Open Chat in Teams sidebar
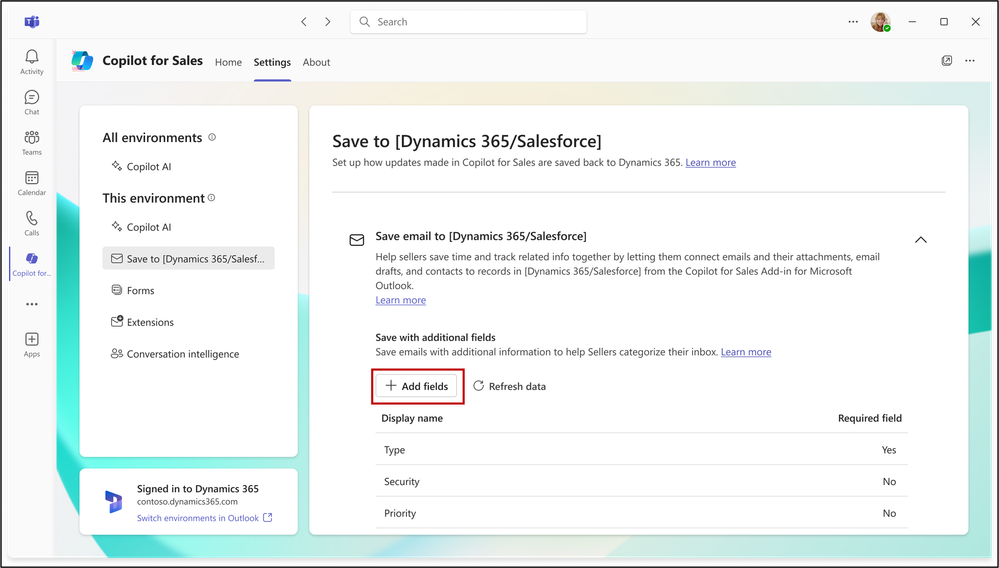Screen dimensions: 999x568 coord(31,103)
